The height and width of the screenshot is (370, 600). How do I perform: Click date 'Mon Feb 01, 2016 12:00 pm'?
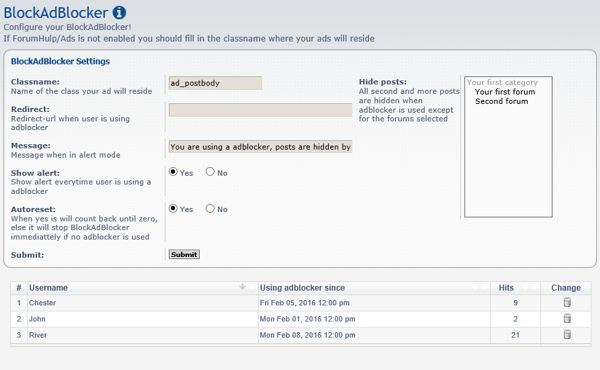[307, 319]
